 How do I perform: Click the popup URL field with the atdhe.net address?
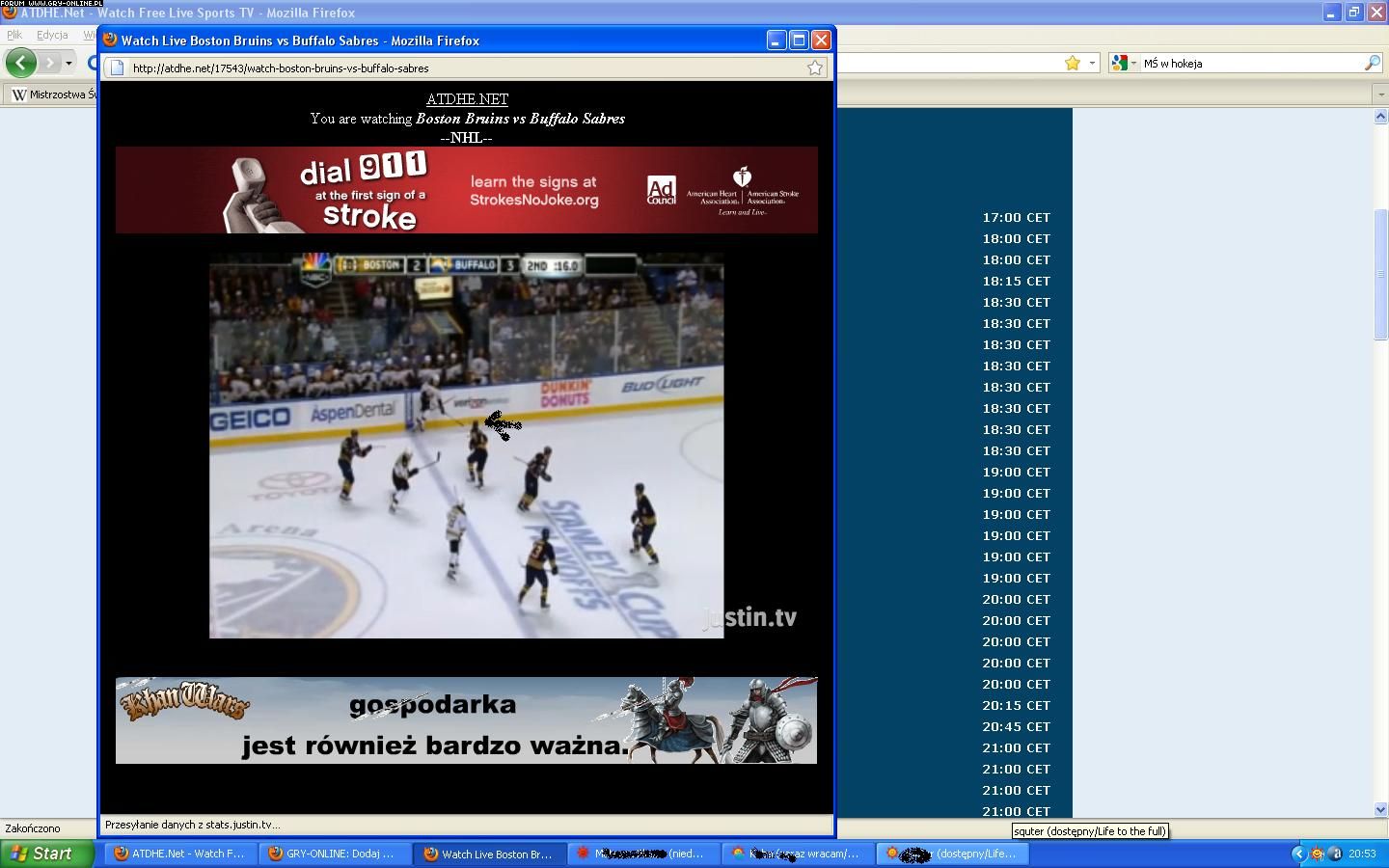tap(466, 68)
